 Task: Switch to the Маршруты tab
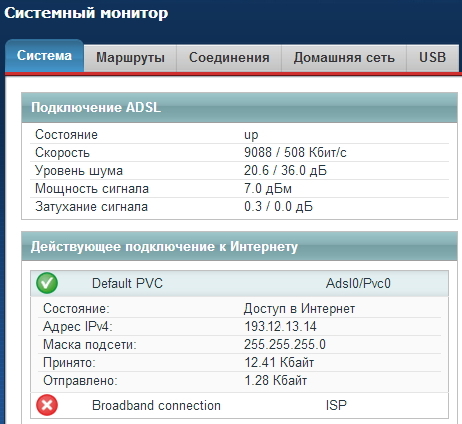coord(130,58)
